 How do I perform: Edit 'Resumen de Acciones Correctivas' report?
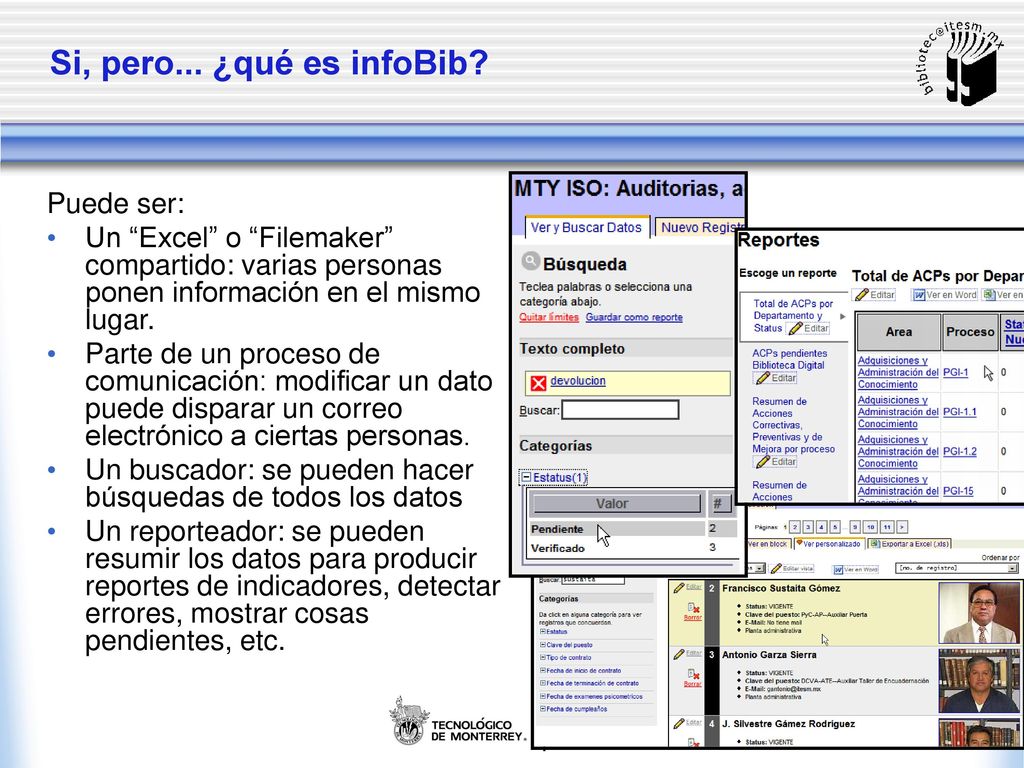775,462
